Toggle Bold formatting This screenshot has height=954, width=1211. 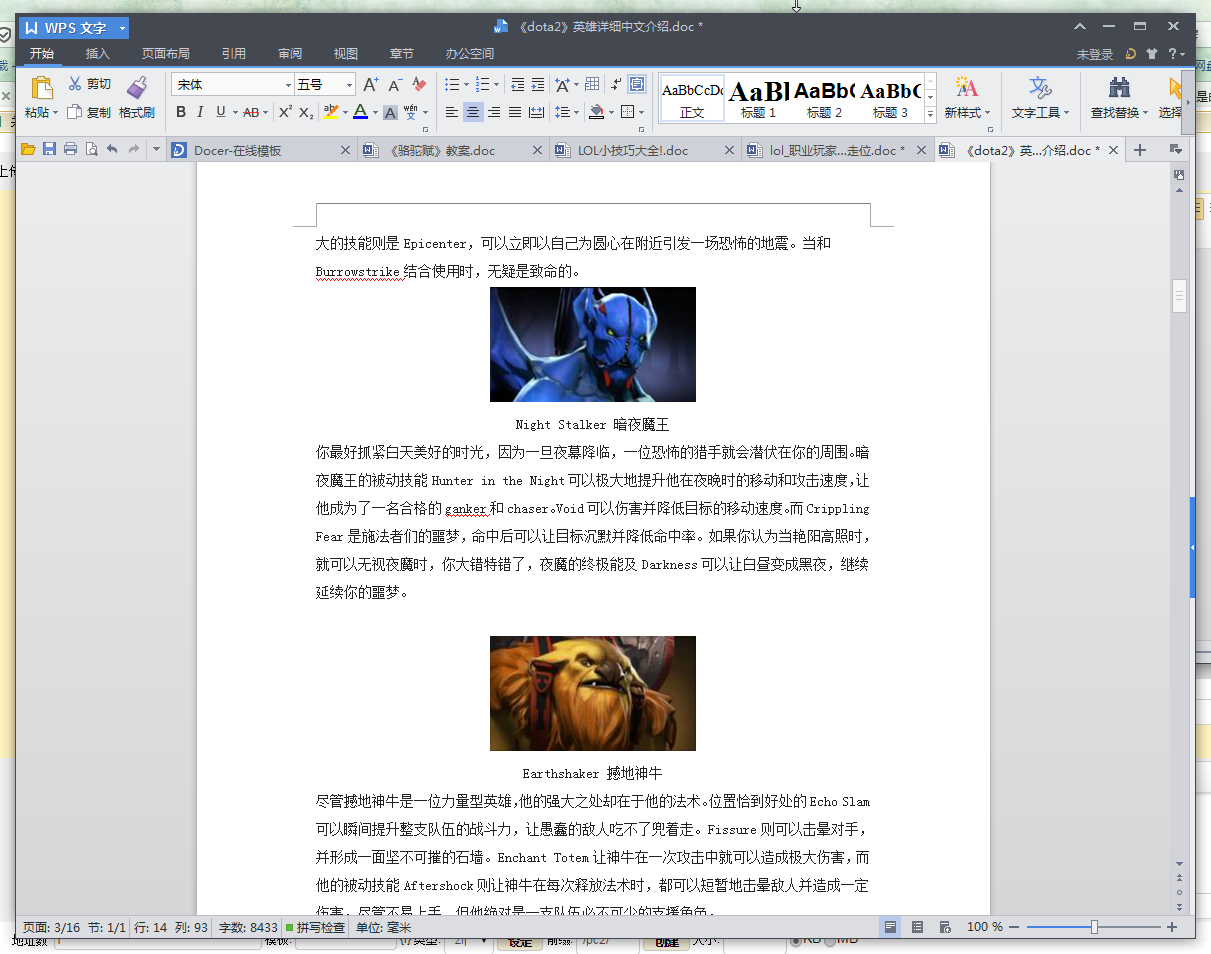click(181, 112)
